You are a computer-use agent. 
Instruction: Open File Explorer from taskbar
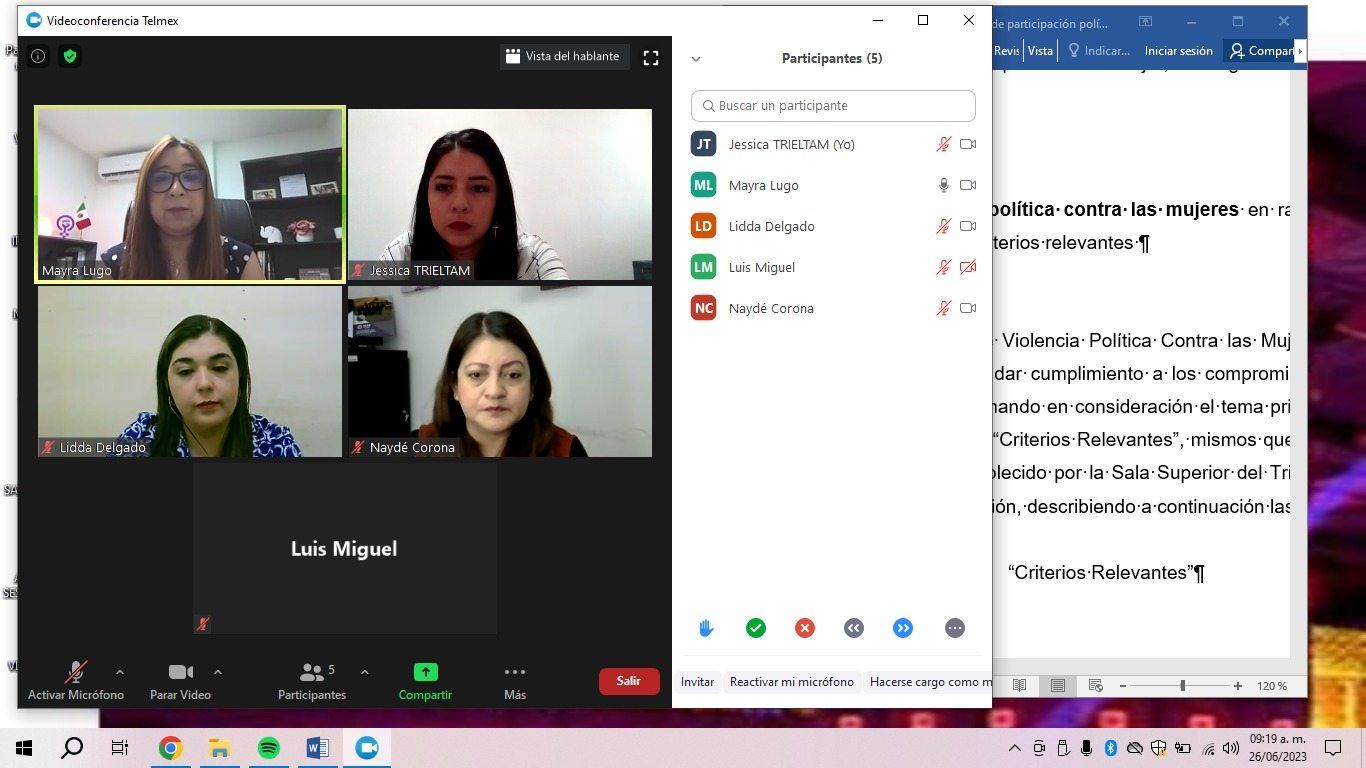click(x=220, y=748)
